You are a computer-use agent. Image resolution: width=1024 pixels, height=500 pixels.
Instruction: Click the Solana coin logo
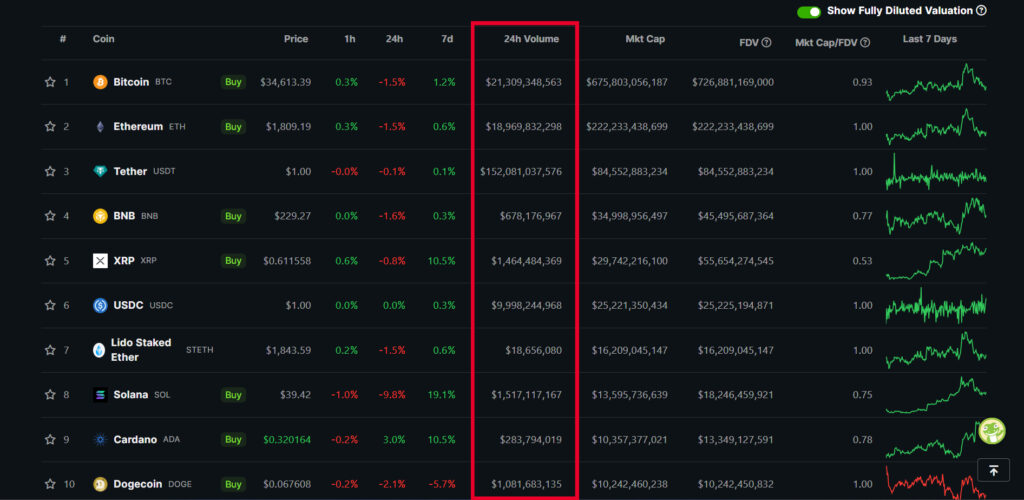point(100,395)
